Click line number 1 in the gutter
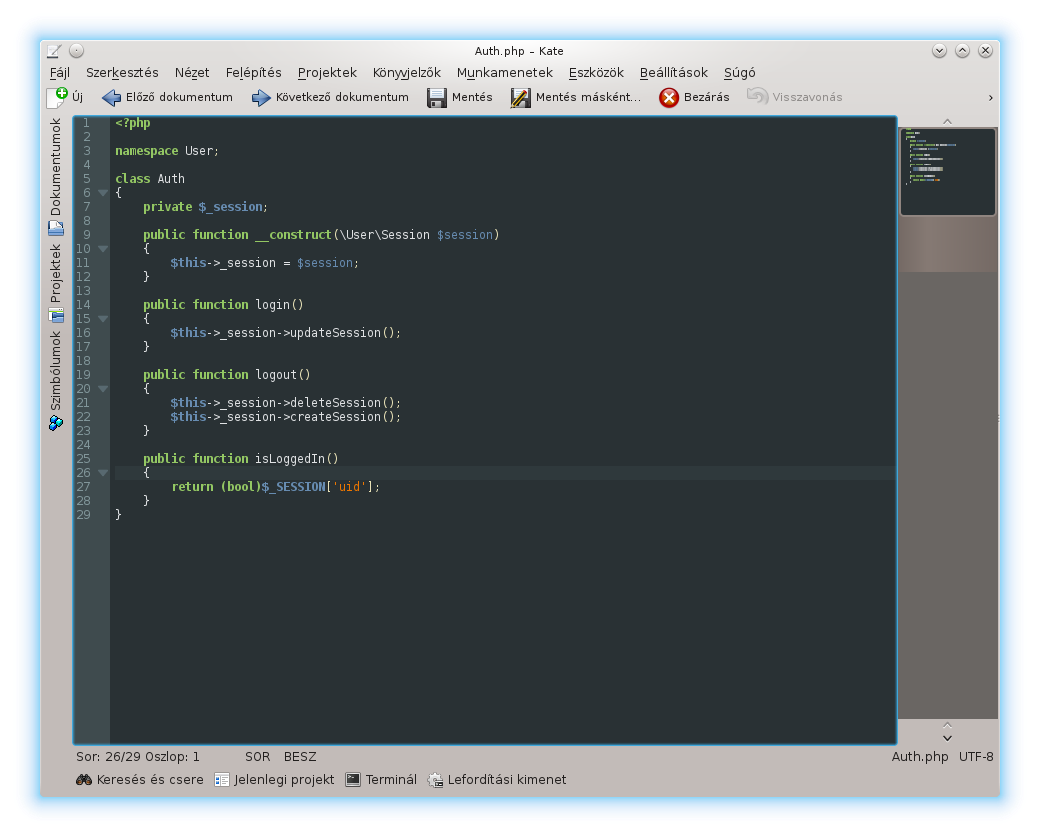 (x=86, y=123)
